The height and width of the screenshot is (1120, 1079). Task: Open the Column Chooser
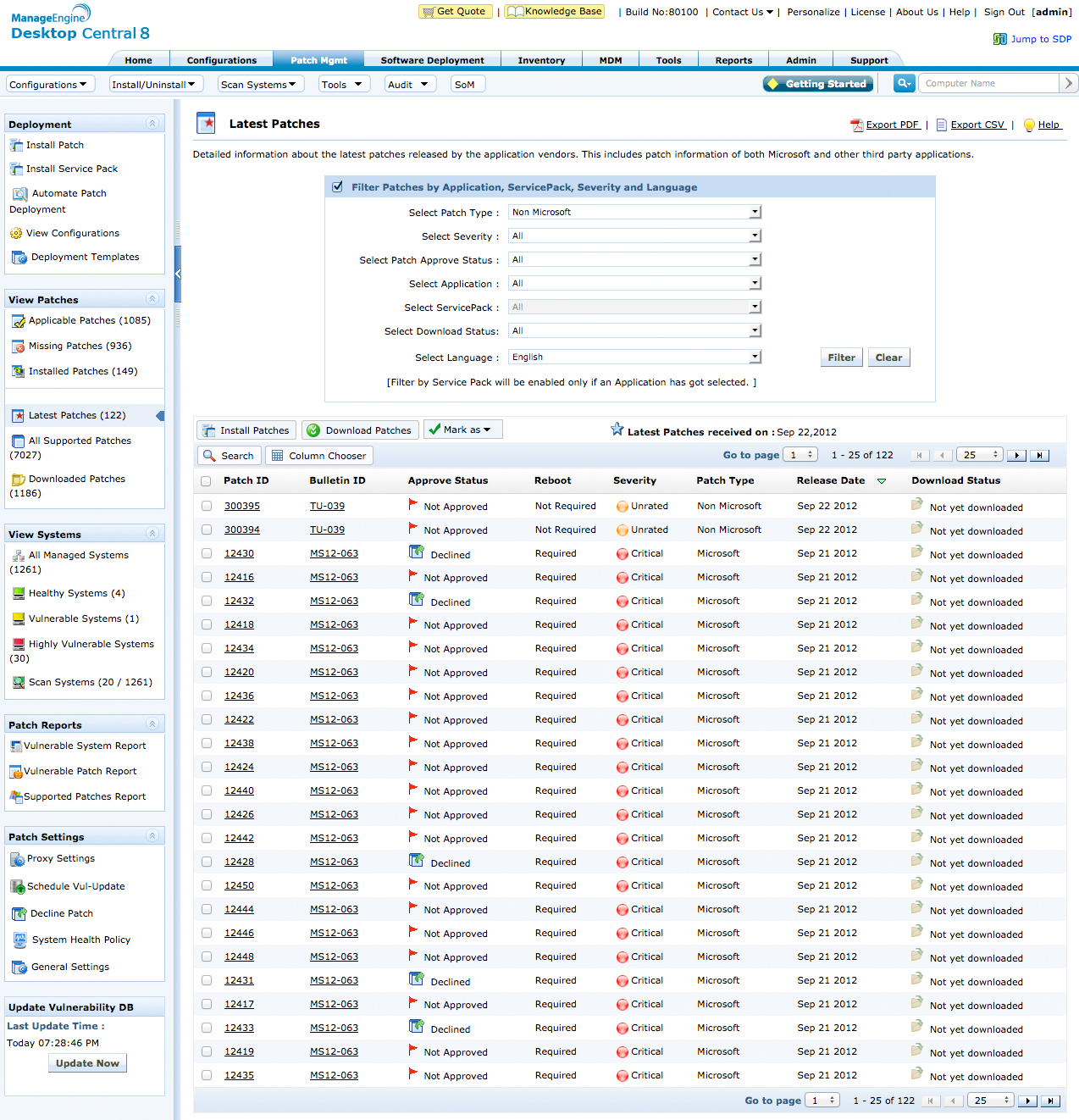319,456
